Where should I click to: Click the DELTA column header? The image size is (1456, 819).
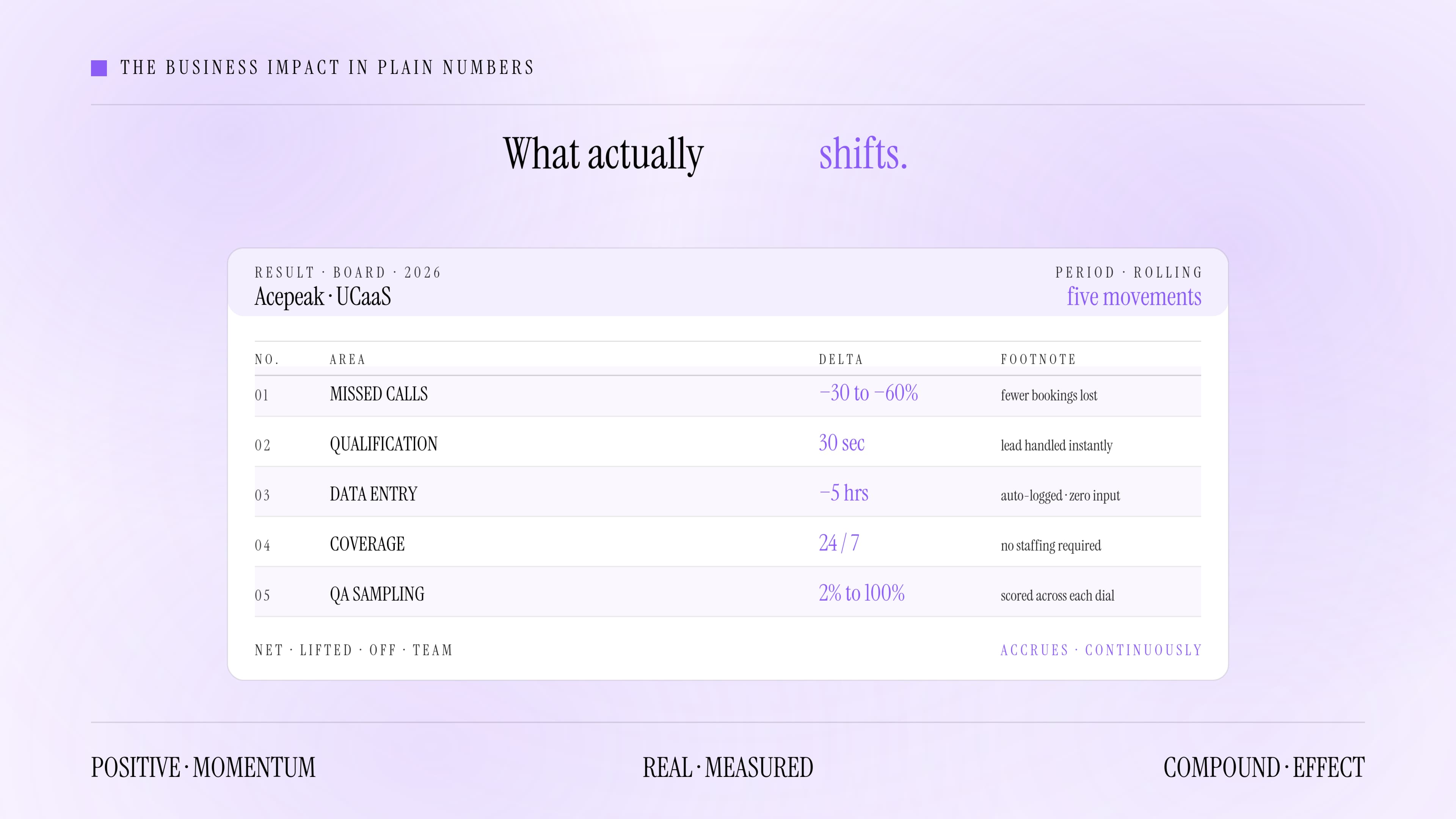coord(841,359)
